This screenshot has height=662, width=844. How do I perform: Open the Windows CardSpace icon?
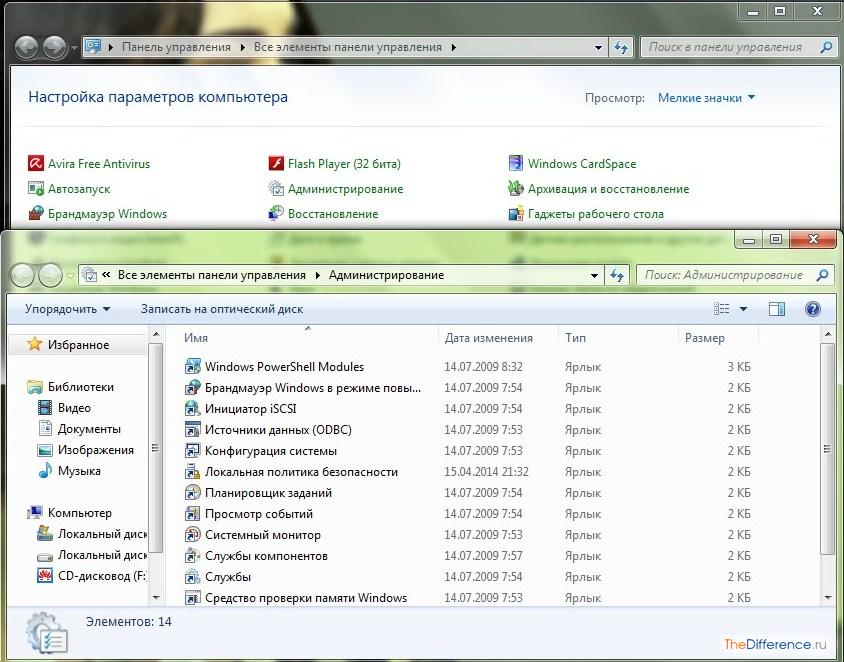pyautogui.click(x=516, y=163)
